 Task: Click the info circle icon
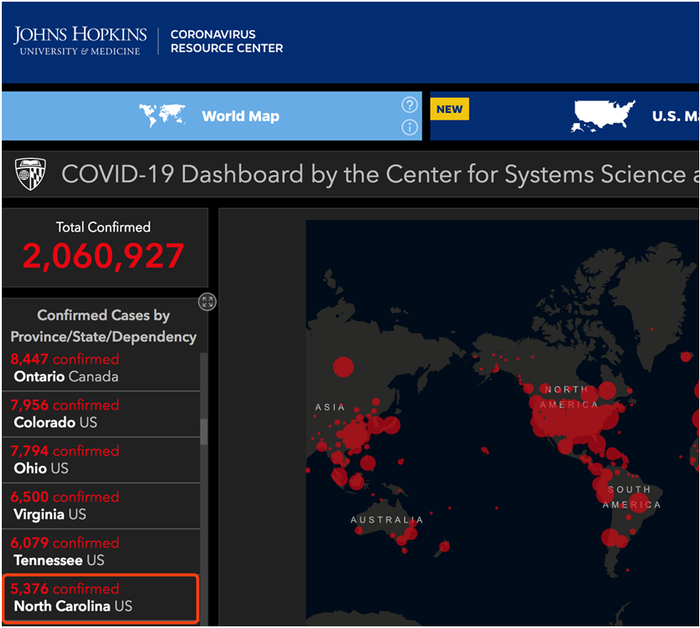(x=409, y=127)
